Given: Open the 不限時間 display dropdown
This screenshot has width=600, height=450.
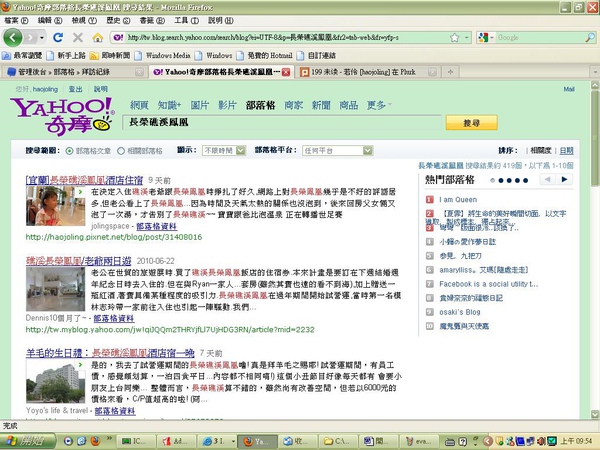Looking at the screenshot, I should click(224, 151).
